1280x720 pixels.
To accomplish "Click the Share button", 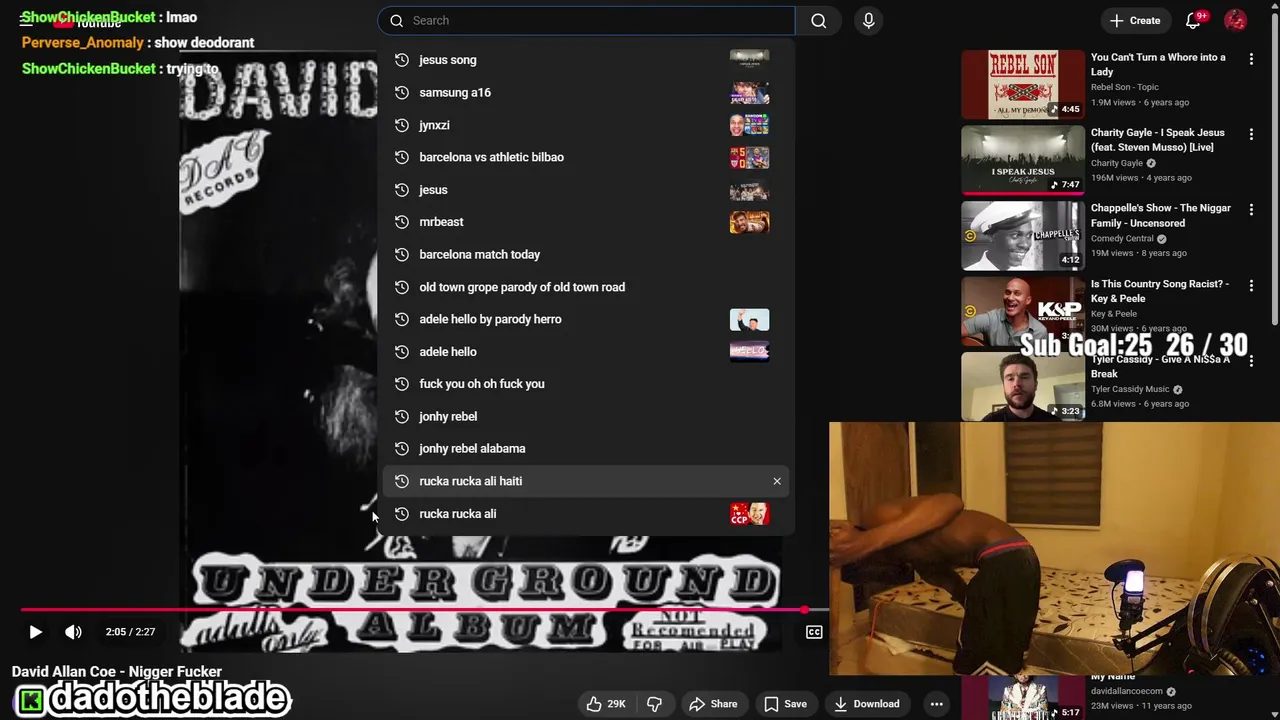I will [713, 704].
